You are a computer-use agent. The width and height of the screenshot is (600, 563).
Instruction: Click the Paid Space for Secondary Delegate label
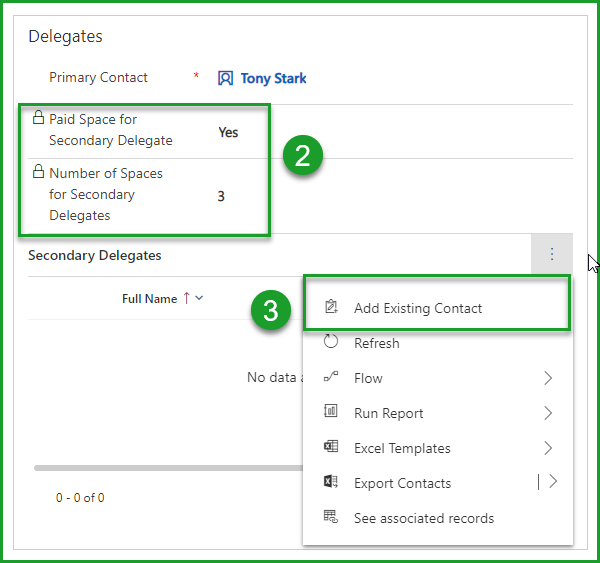[111, 130]
